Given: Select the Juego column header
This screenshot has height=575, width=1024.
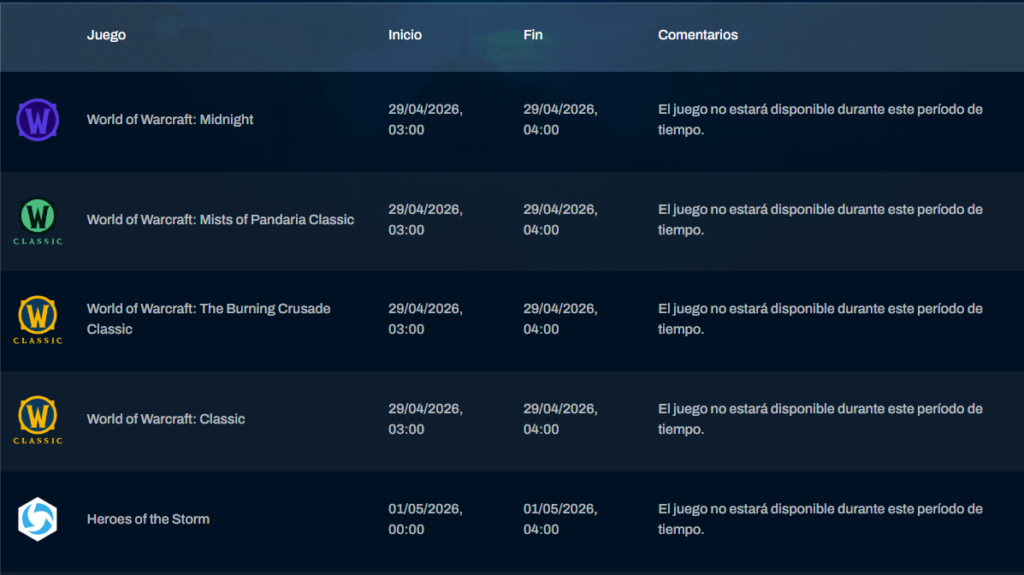Looking at the screenshot, I should 106,35.
